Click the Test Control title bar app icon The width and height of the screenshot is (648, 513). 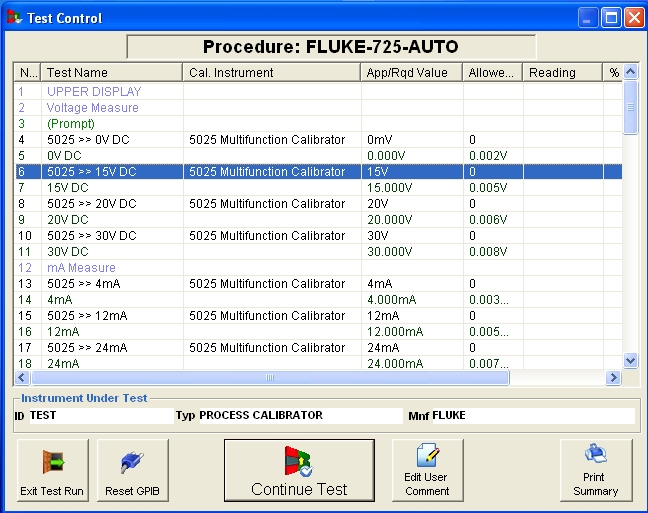pos(14,18)
